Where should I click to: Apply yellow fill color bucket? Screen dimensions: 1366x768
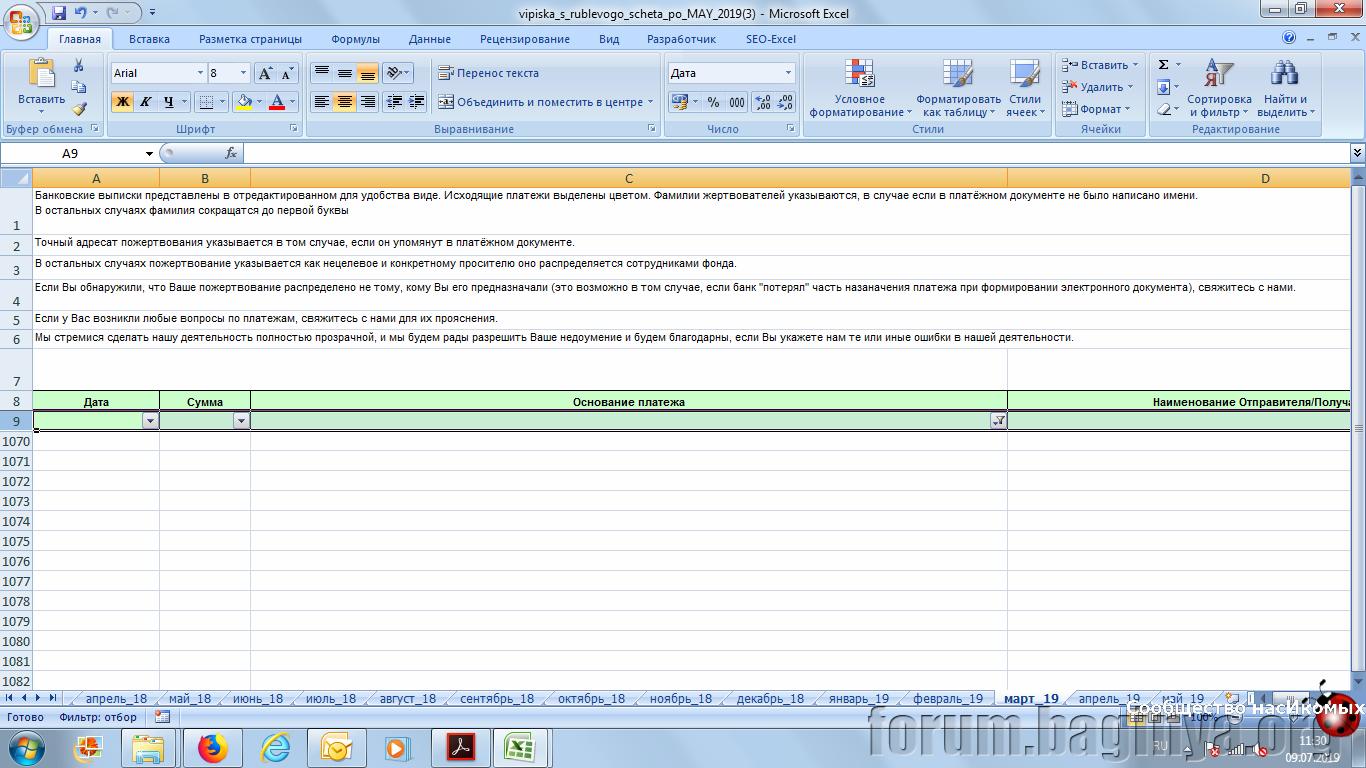click(x=244, y=102)
